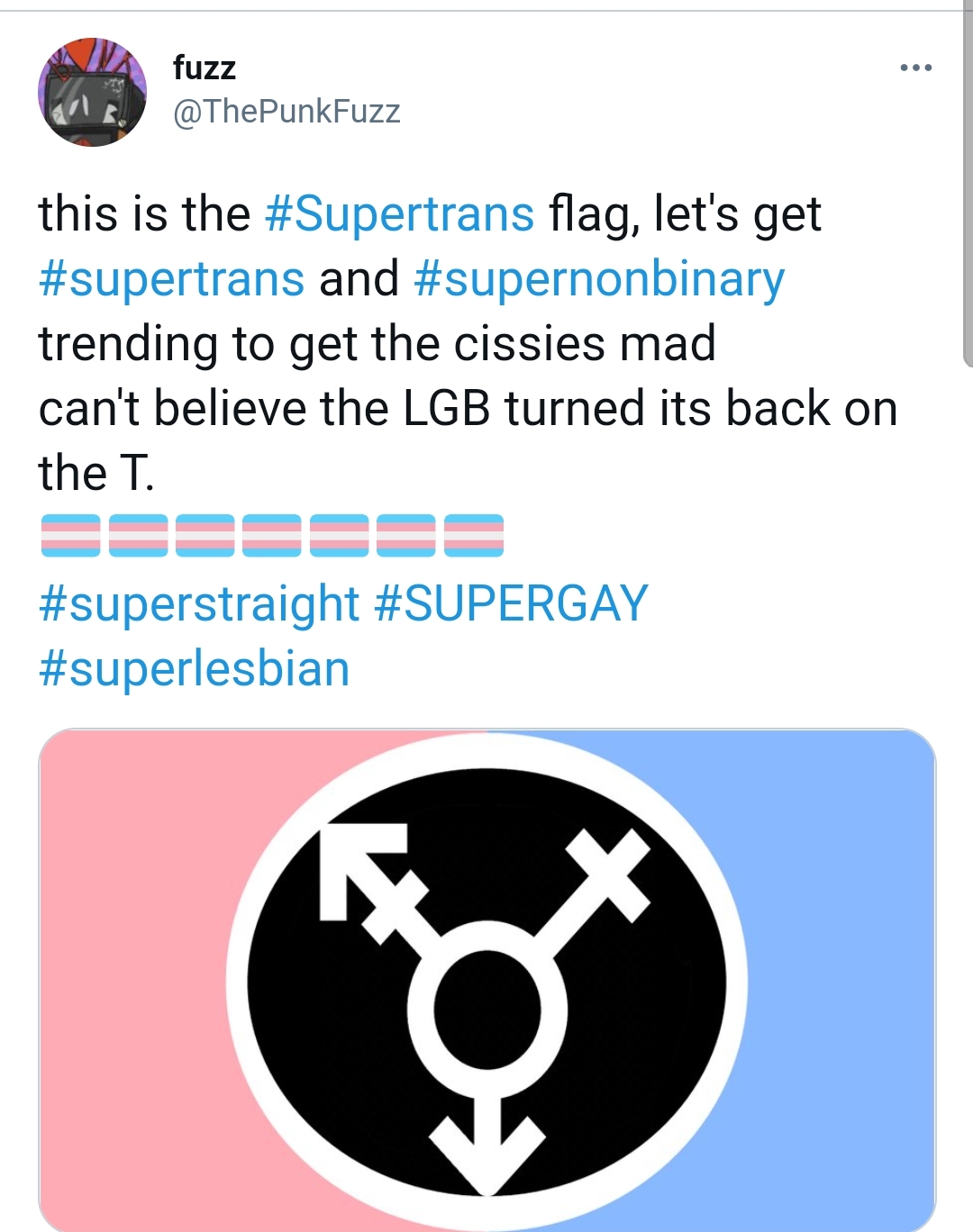Click the blue half of flag image
This screenshot has width=973, height=1232.
(x=838, y=980)
